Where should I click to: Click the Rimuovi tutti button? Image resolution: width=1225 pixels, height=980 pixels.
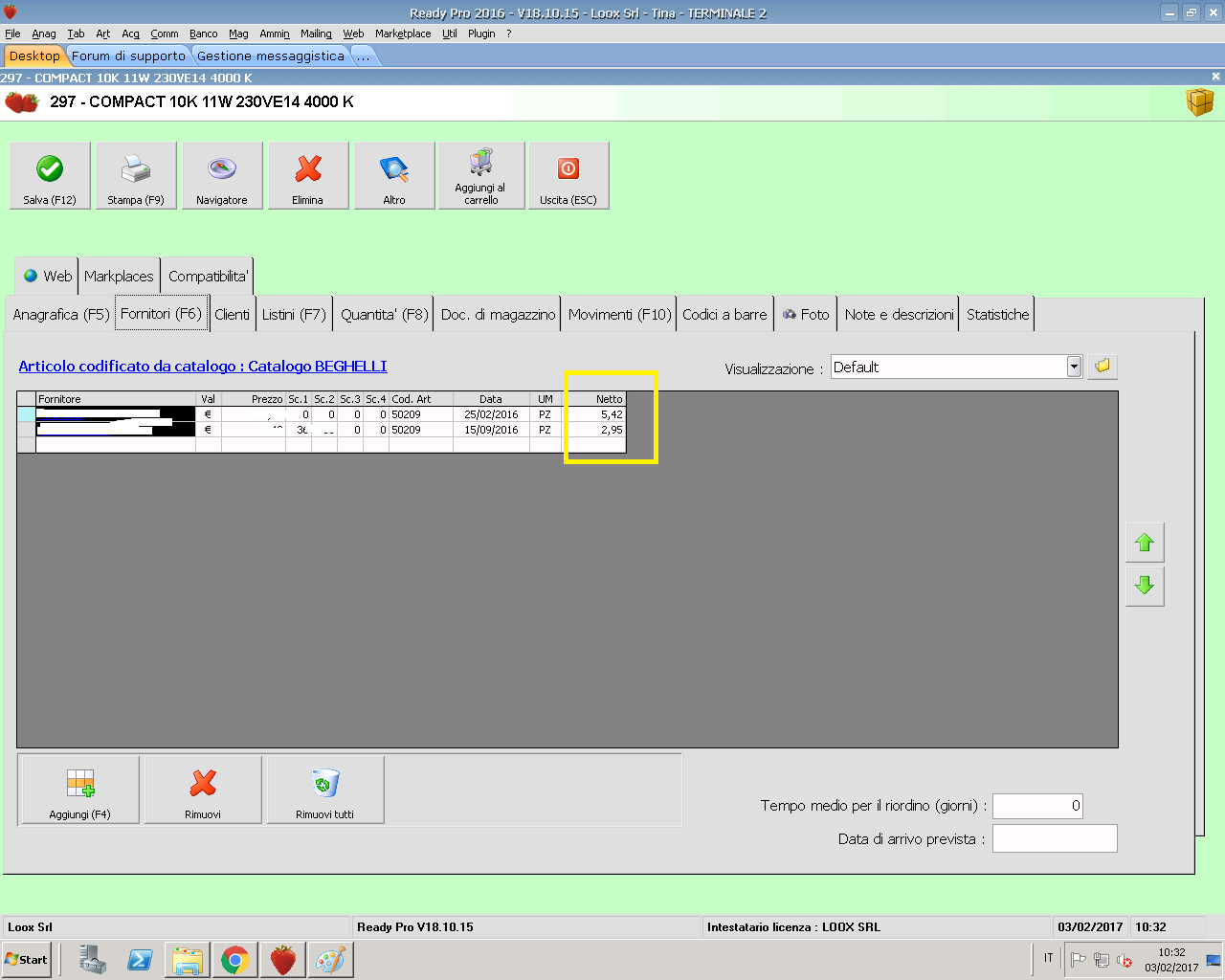[x=325, y=790]
